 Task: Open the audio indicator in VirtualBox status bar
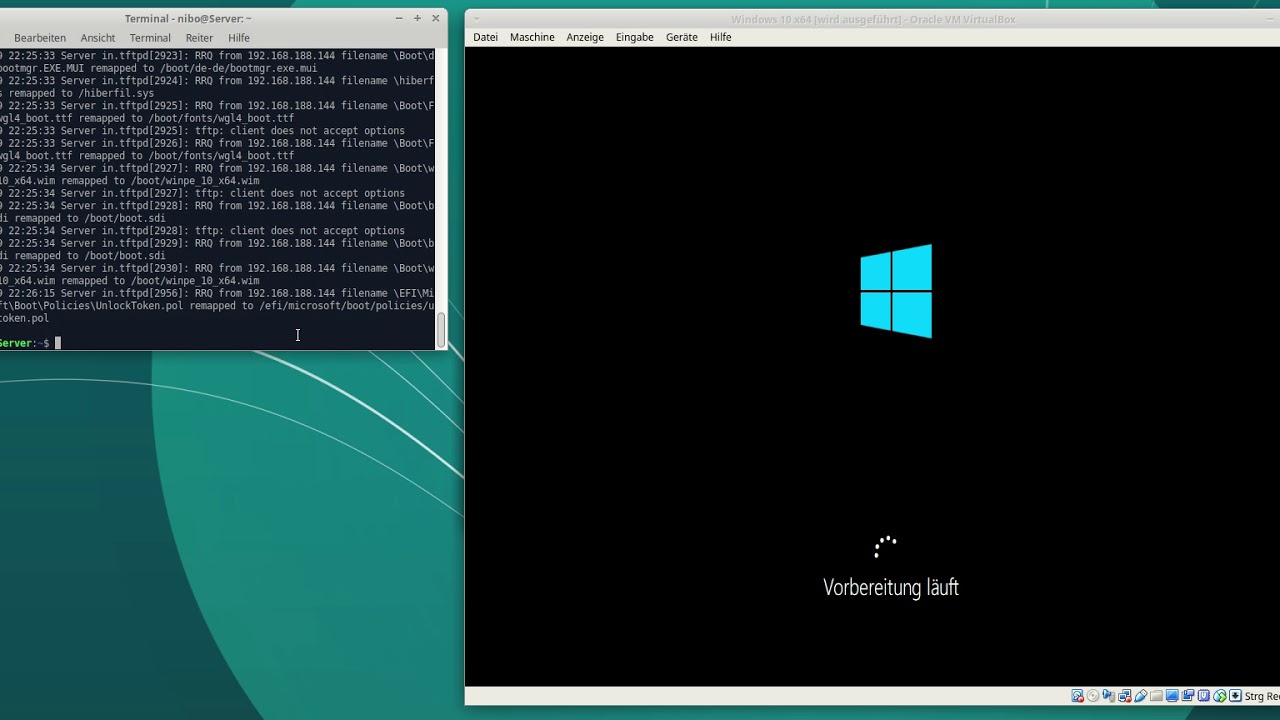(x=1108, y=696)
